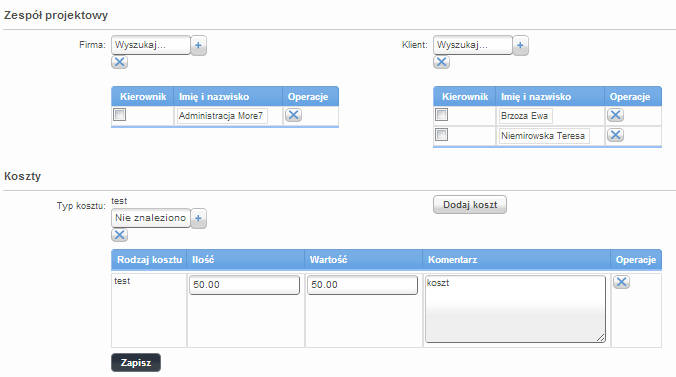Open the Firma search combo box
Viewport: 676px width, 377px height.
click(x=151, y=45)
